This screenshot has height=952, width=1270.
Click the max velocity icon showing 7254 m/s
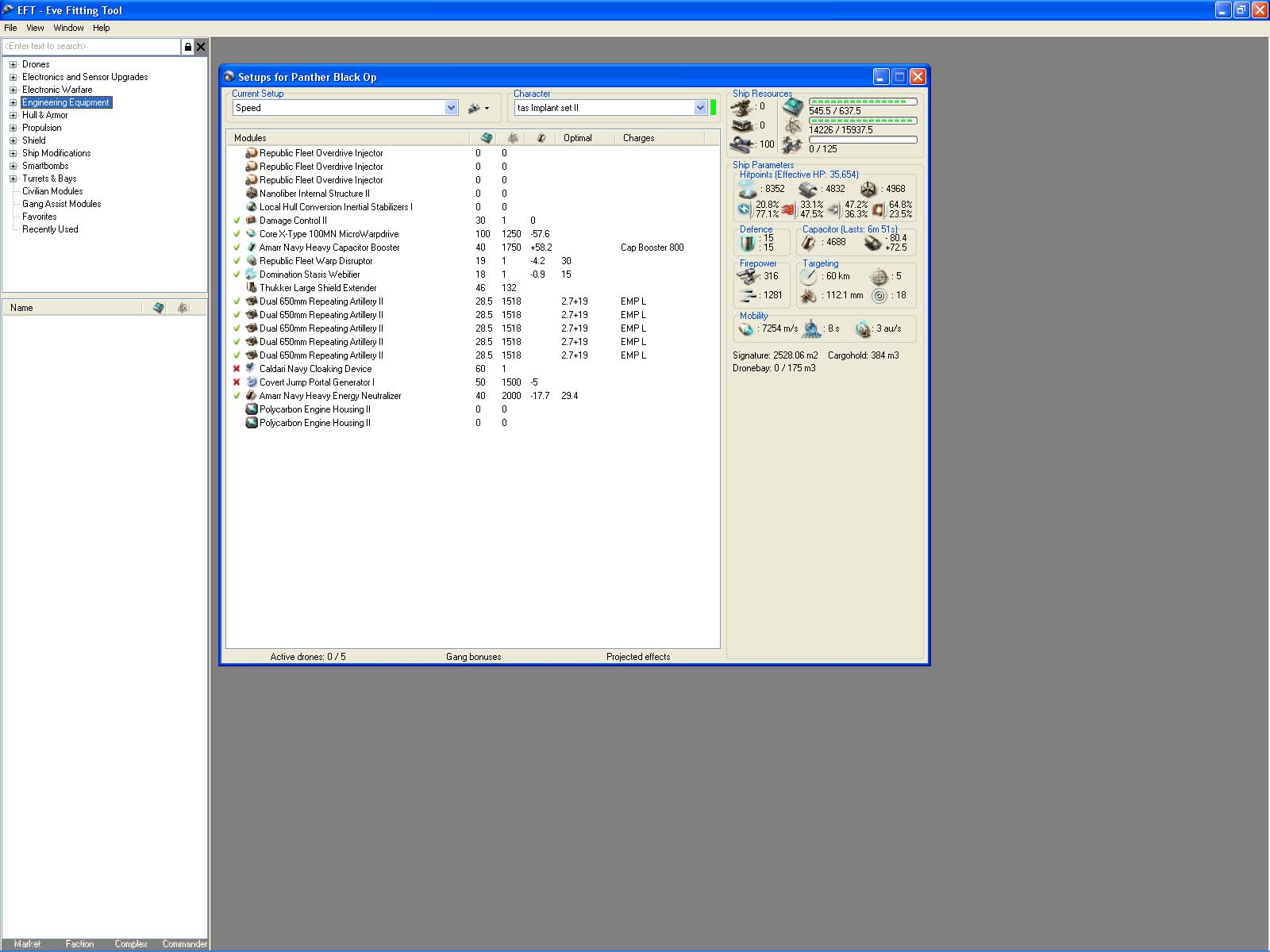[x=747, y=328]
